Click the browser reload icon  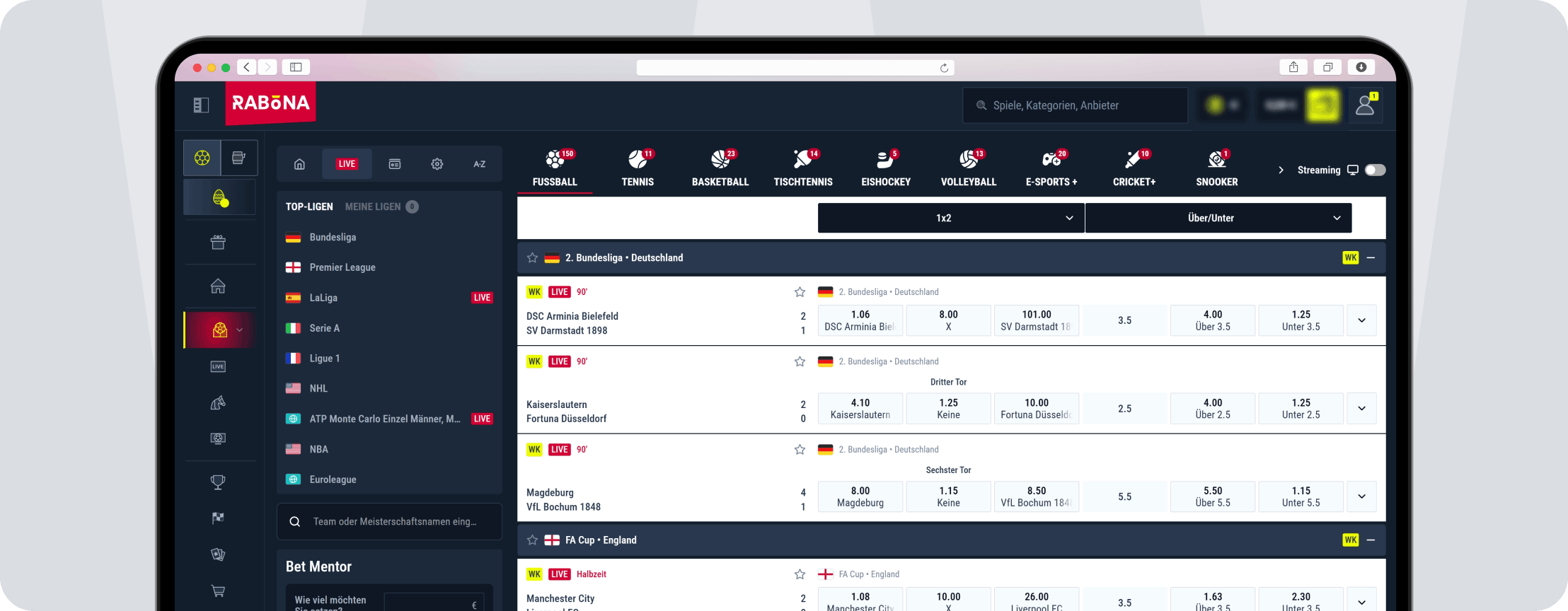[944, 68]
